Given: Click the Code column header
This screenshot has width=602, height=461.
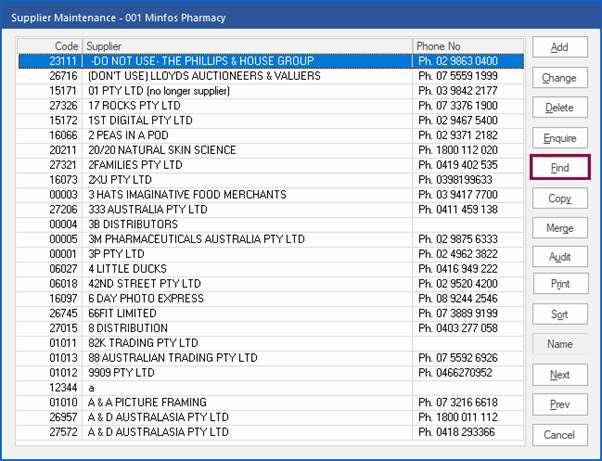Looking at the screenshot, I should (x=50, y=46).
